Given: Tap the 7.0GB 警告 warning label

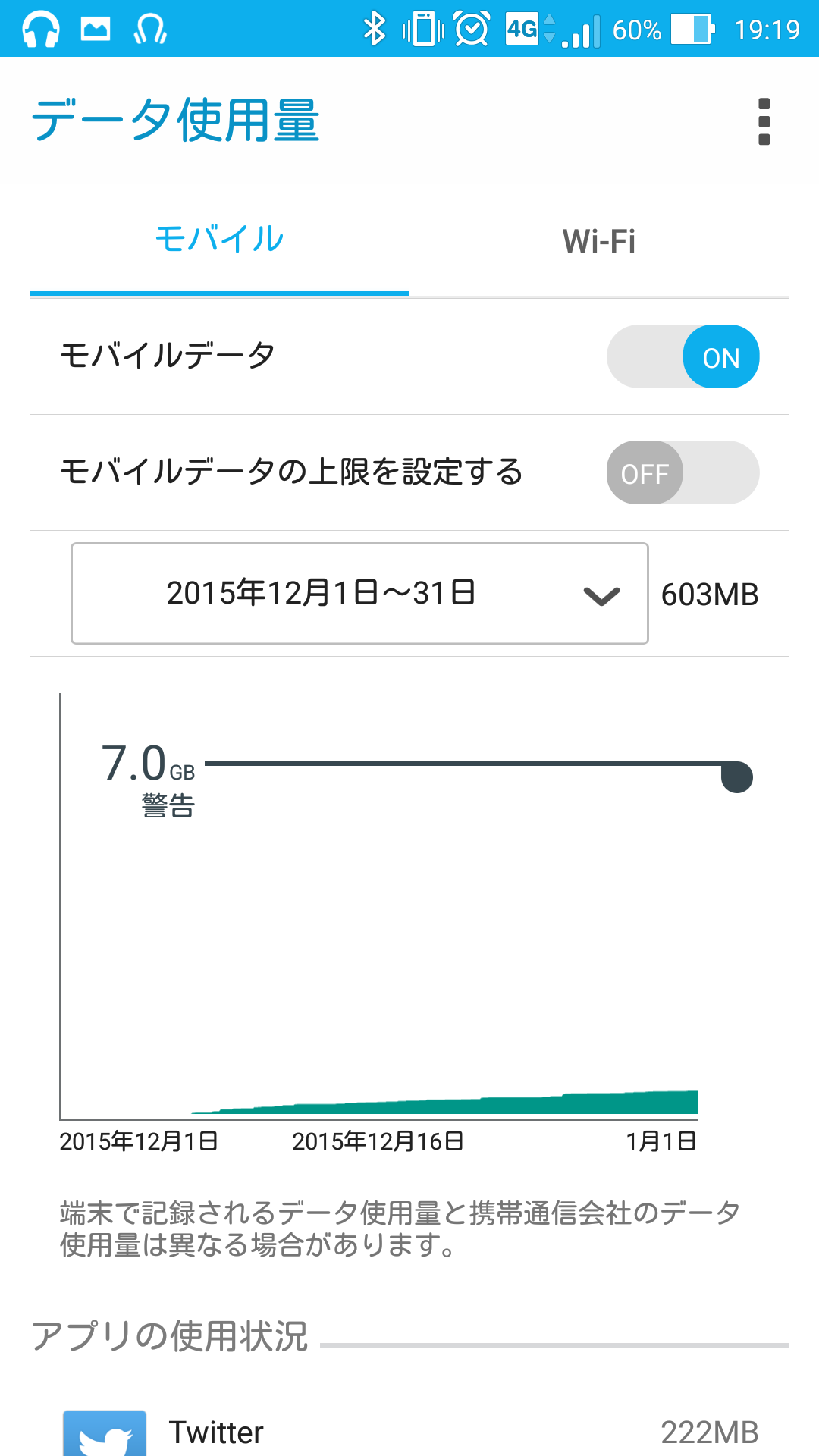Looking at the screenshot, I should pyautogui.click(x=149, y=777).
